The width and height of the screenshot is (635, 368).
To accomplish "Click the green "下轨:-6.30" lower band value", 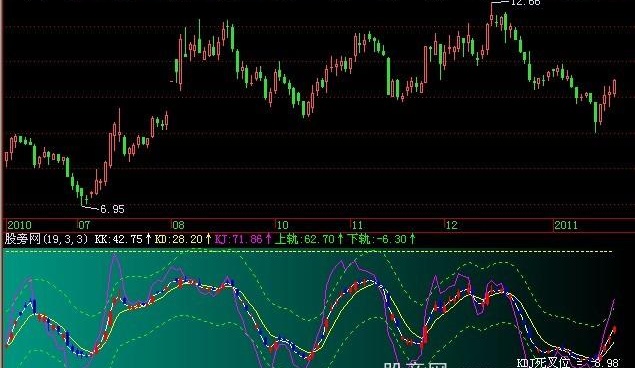I will [377, 239].
